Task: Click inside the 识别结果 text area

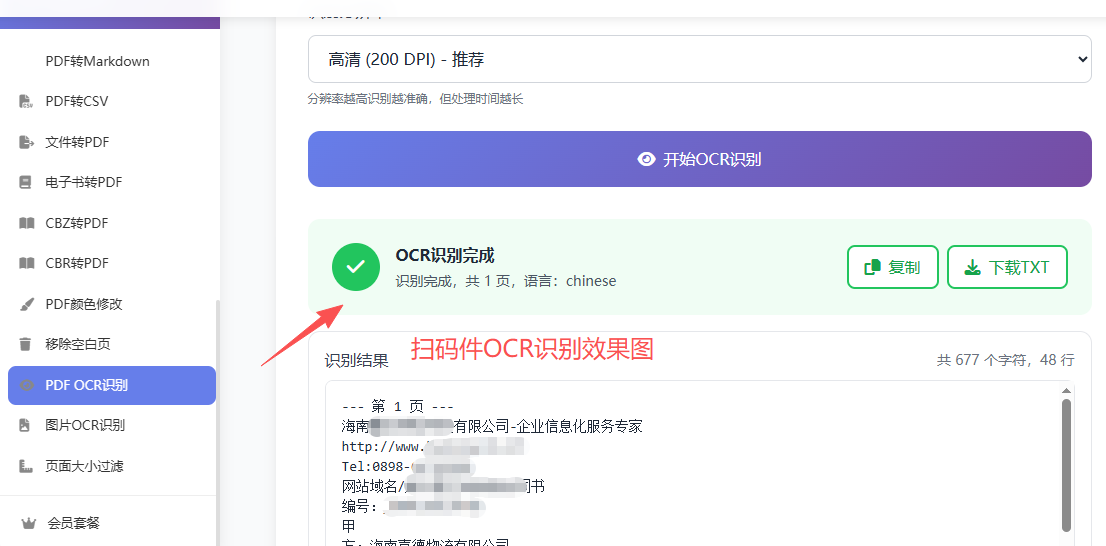Action: click(x=693, y=463)
